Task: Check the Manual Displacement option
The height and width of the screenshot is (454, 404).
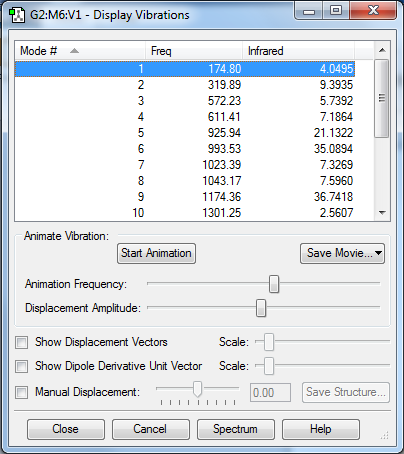Action: (x=22, y=392)
